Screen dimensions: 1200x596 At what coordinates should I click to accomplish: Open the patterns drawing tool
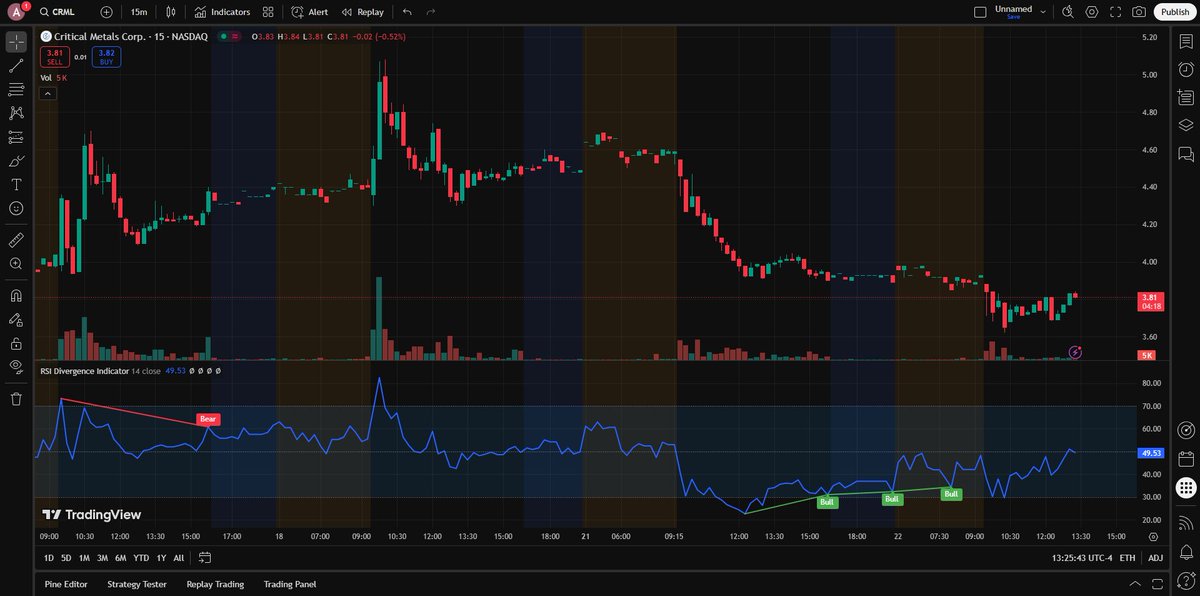16,114
